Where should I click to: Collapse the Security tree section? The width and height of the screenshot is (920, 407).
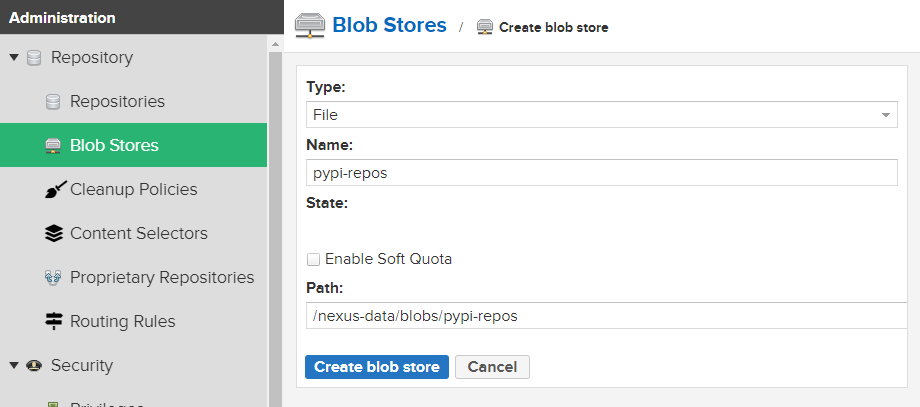[x=14, y=365]
